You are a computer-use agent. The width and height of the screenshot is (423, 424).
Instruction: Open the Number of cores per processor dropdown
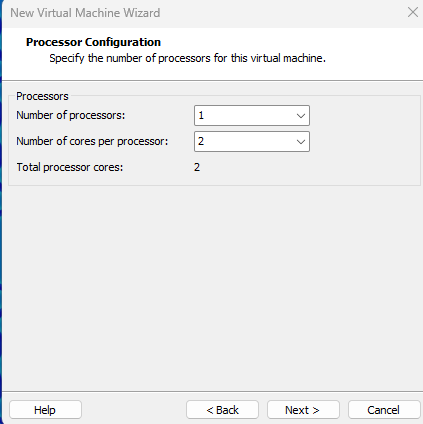252,141
